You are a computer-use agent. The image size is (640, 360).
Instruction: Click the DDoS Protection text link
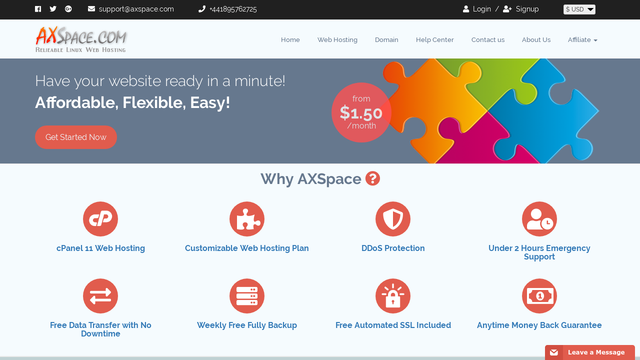pyautogui.click(x=393, y=248)
